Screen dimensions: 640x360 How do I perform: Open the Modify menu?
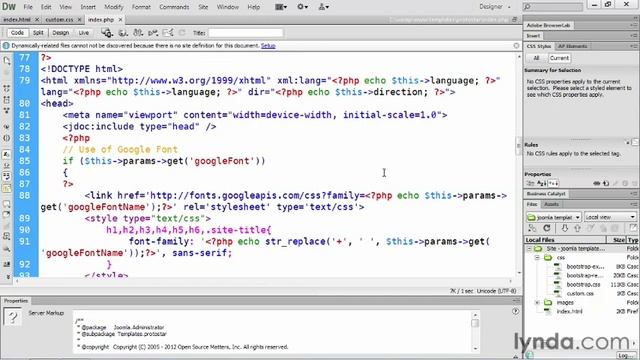(x=113, y=7)
